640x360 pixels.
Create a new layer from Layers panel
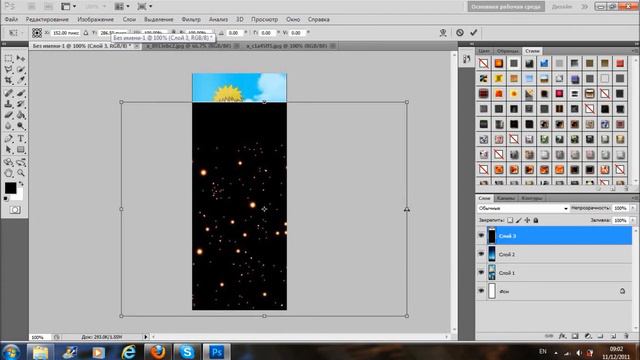pyautogui.click(x=613, y=336)
